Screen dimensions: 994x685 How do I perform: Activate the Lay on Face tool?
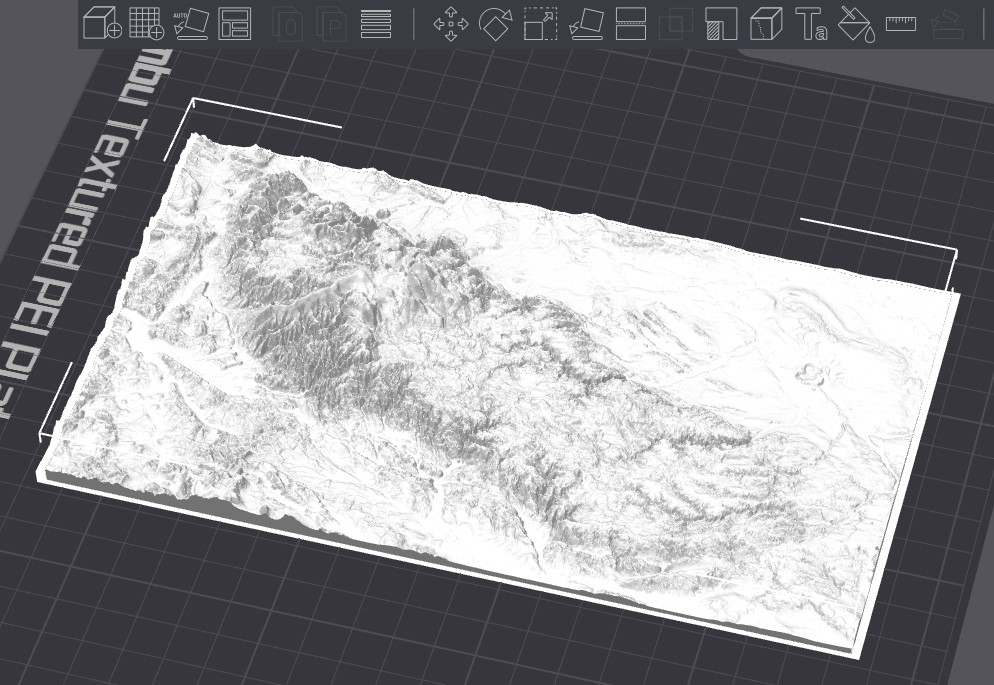coord(586,23)
